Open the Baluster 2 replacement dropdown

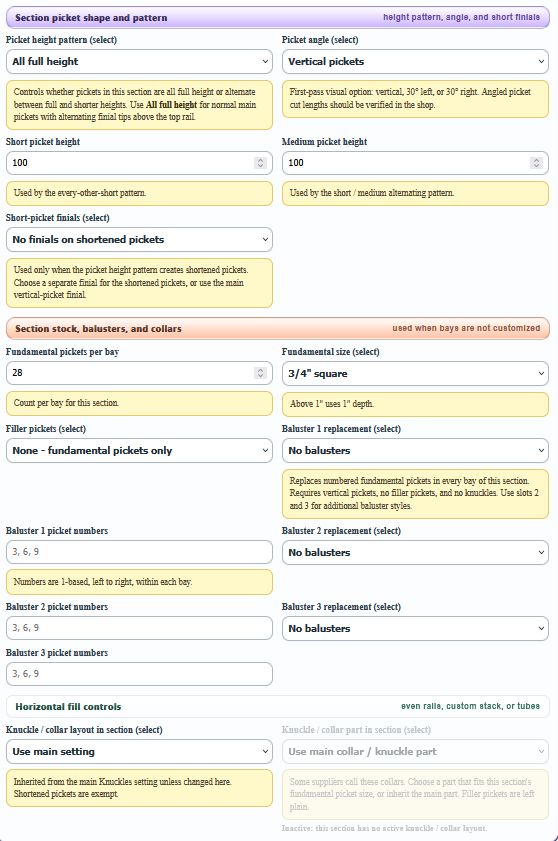[x=415, y=552]
